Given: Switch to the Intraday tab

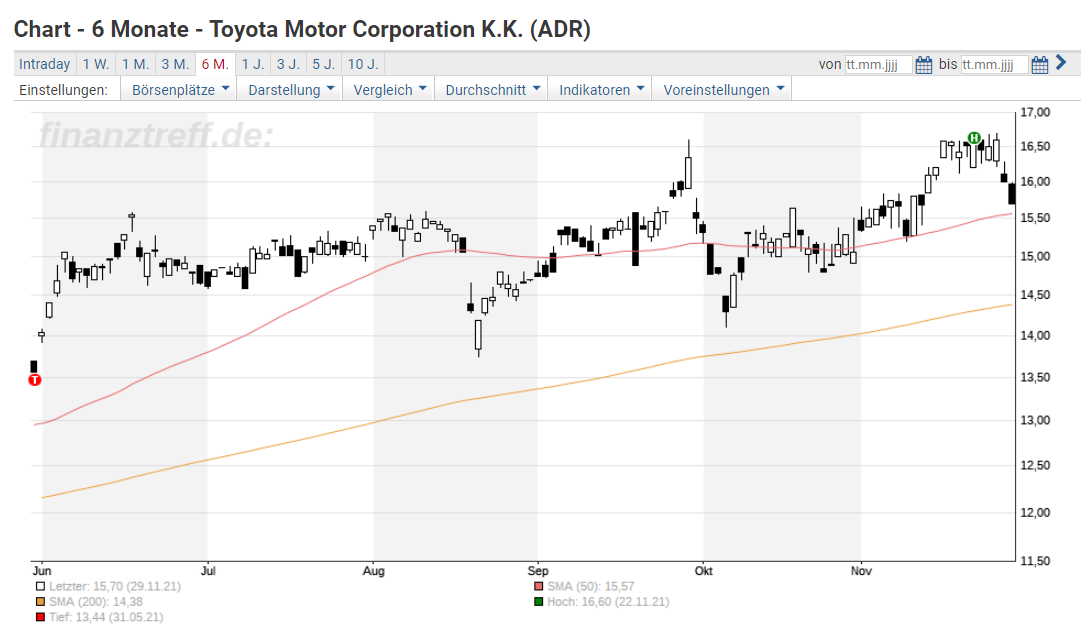Looking at the screenshot, I should 44,65.
